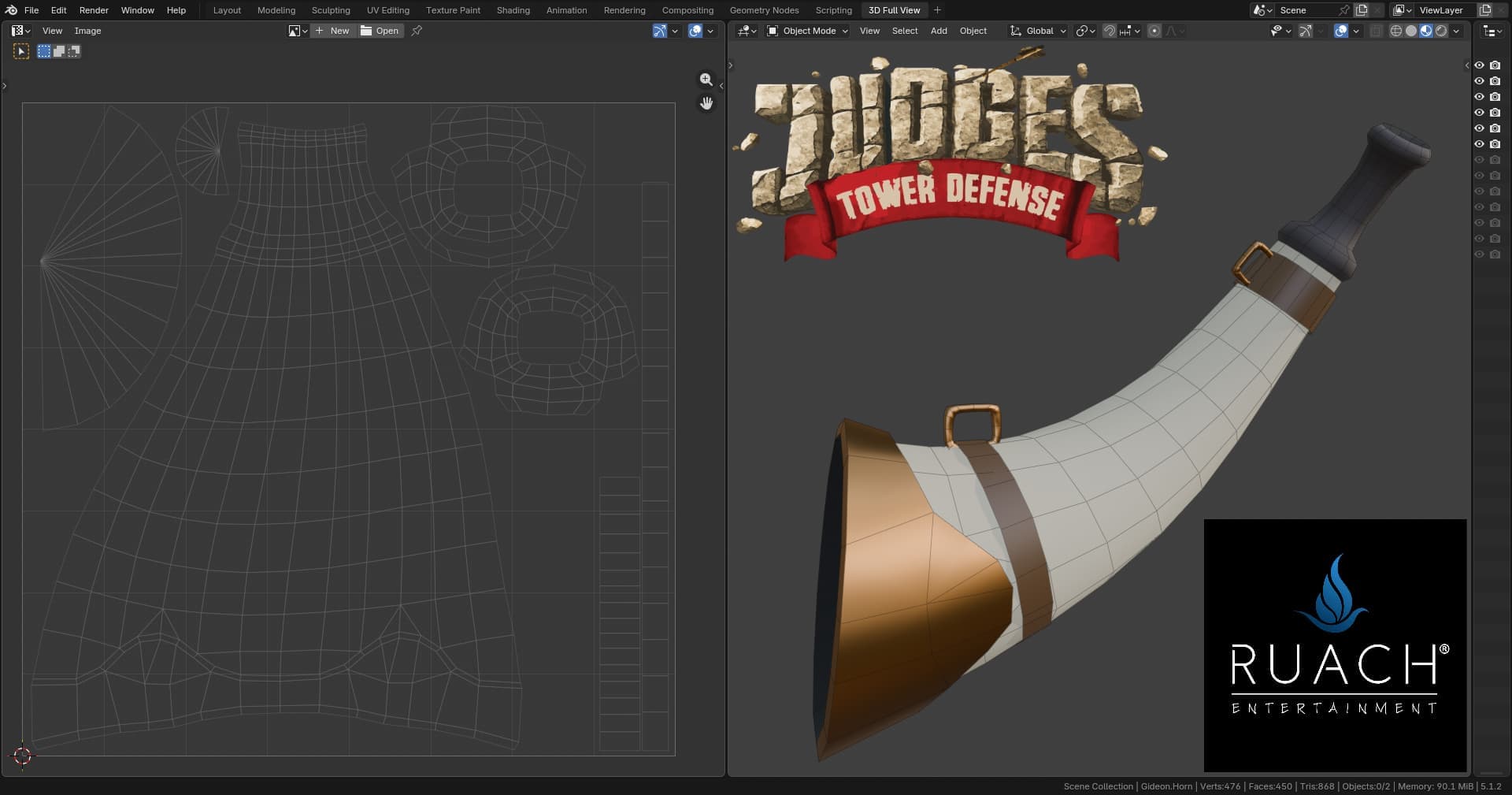Open the UV editor type dropdown
Screen dimensions: 1512x795
point(21,31)
